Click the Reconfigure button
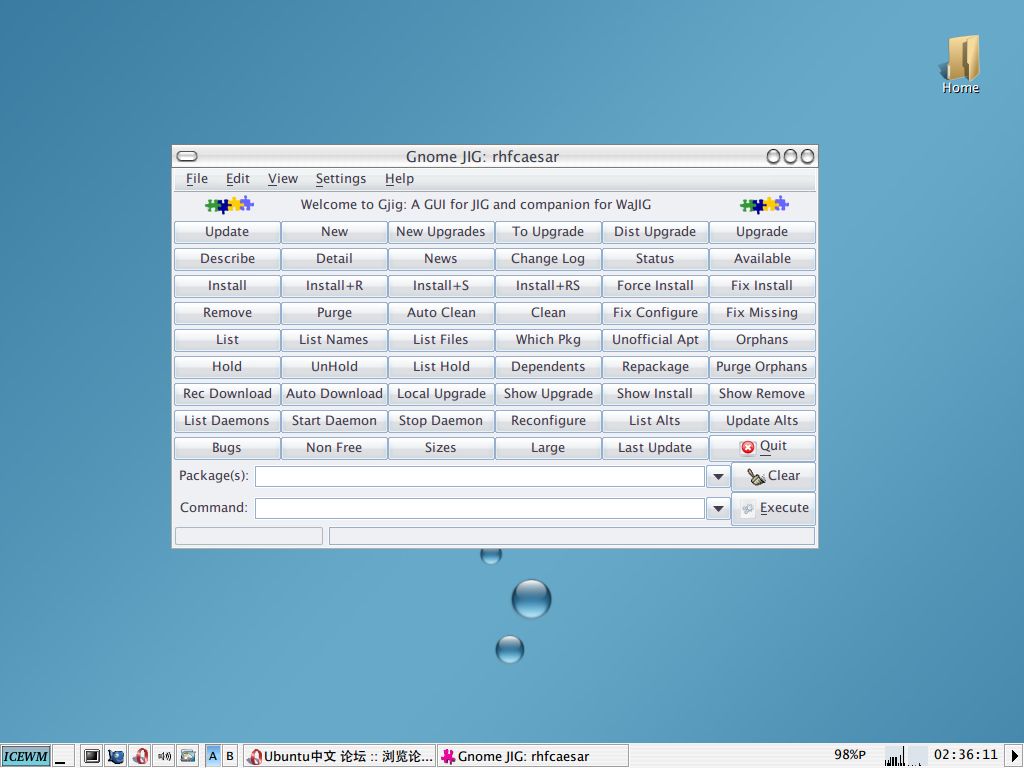Image resolution: width=1024 pixels, height=768 pixels. [x=548, y=421]
